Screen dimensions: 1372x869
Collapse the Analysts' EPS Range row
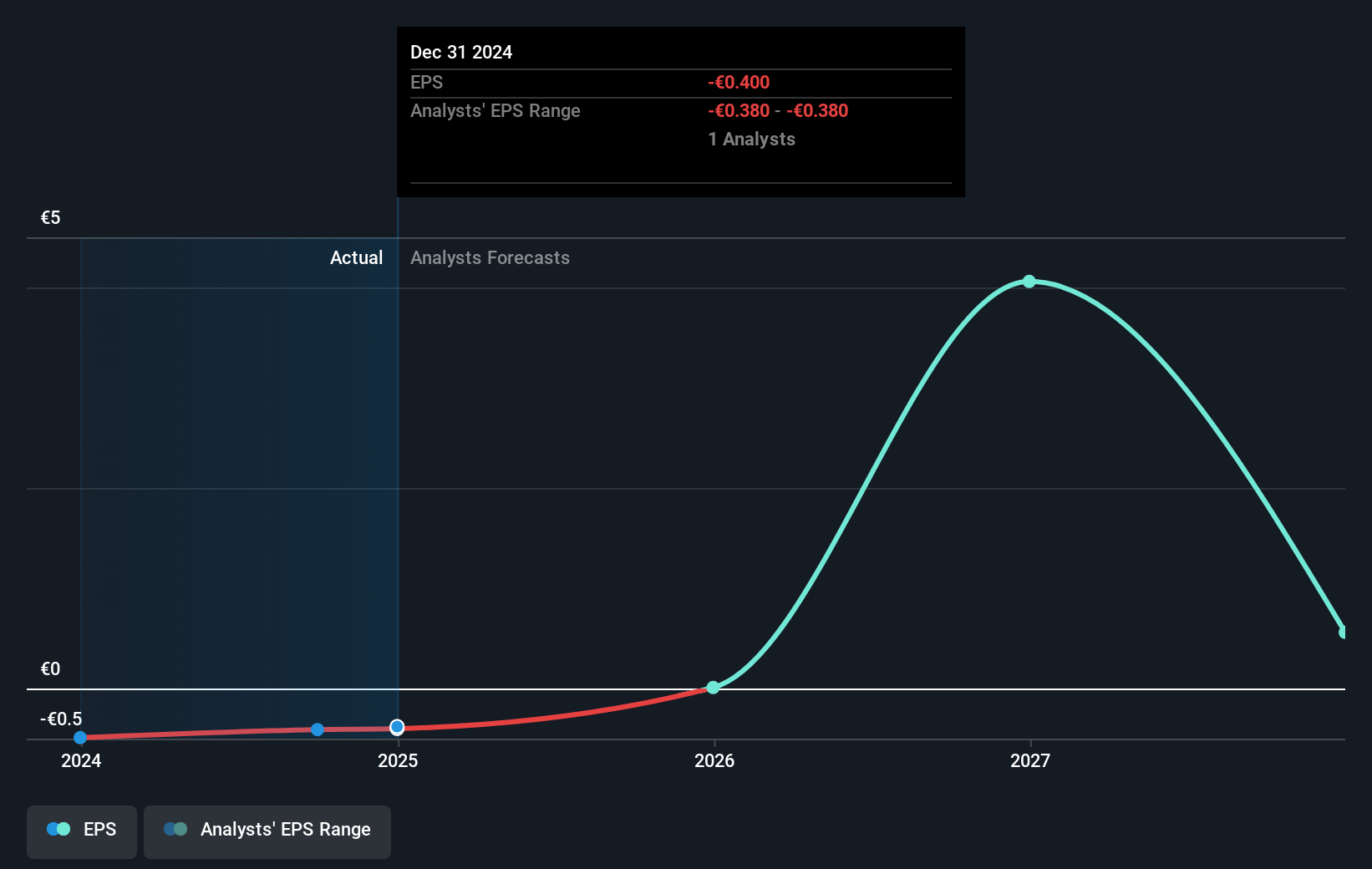[495, 110]
